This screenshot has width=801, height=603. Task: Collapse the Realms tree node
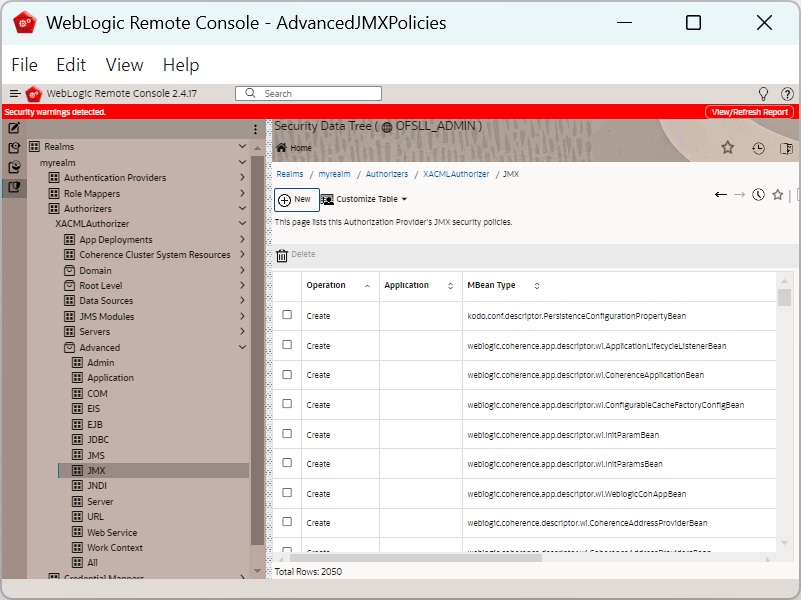point(242,146)
